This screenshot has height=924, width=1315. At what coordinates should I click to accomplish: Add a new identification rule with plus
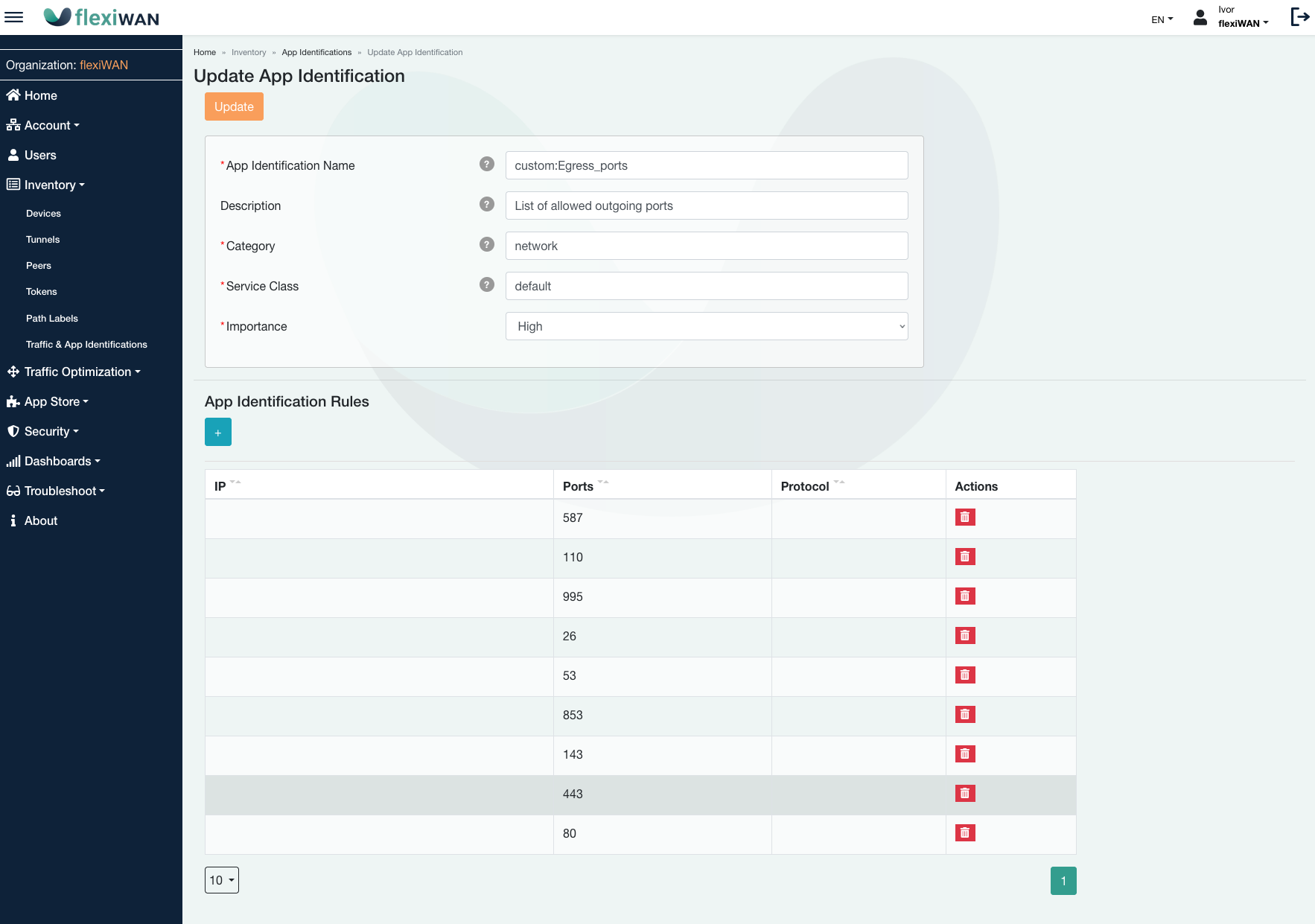218,432
